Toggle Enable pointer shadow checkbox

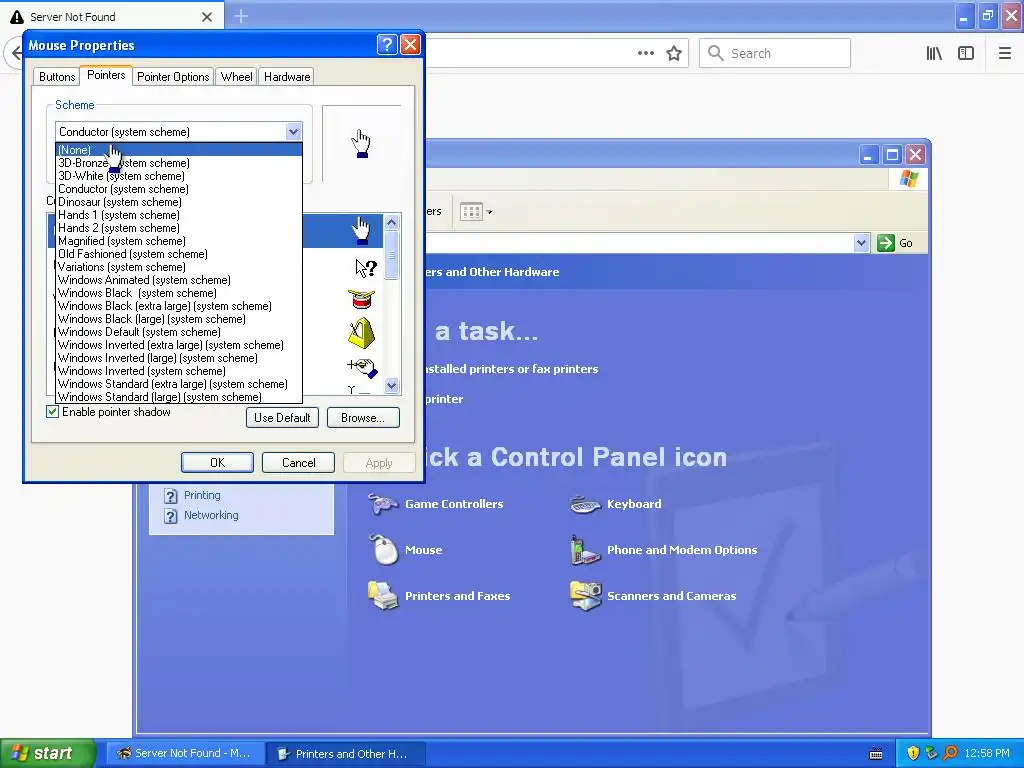pyautogui.click(x=52, y=412)
